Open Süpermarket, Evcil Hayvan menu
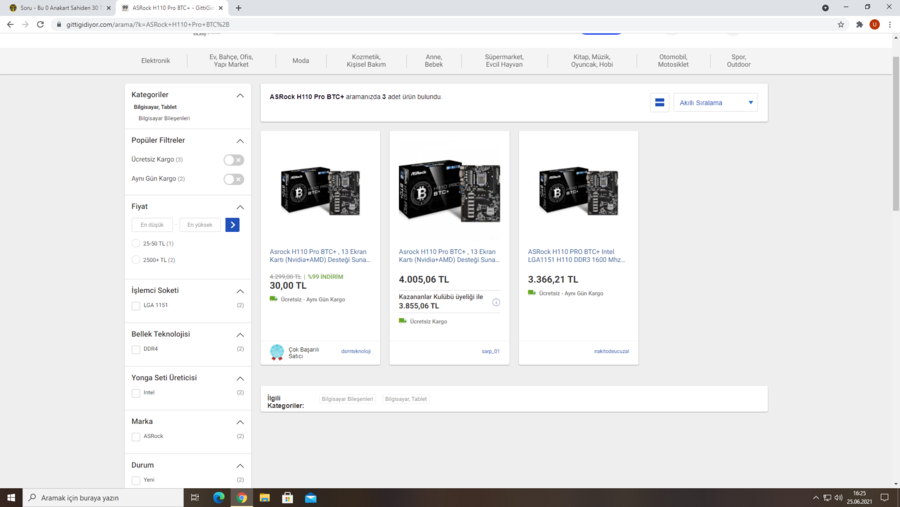This screenshot has height=507, width=900. pos(504,61)
